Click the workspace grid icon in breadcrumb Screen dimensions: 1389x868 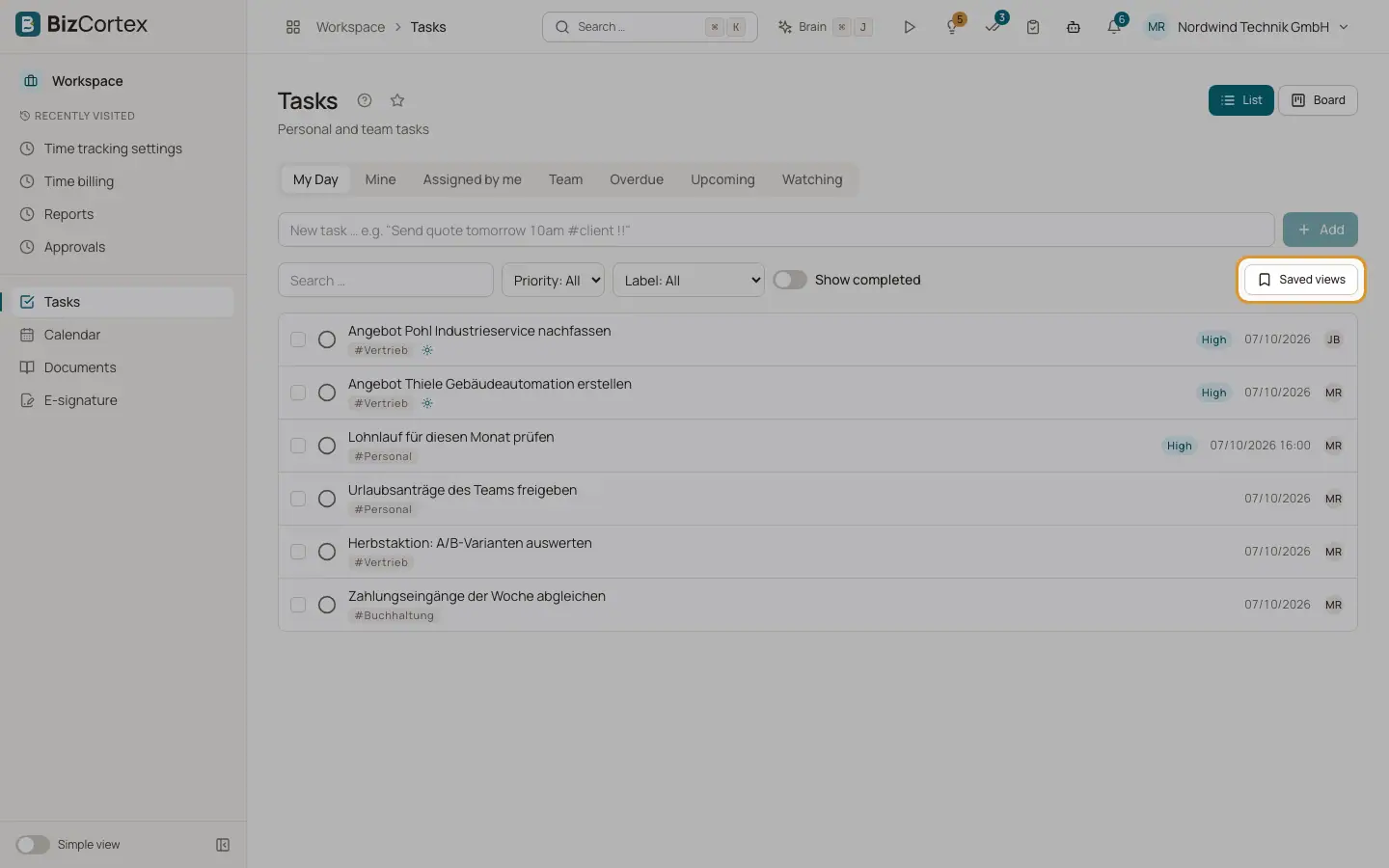[293, 27]
